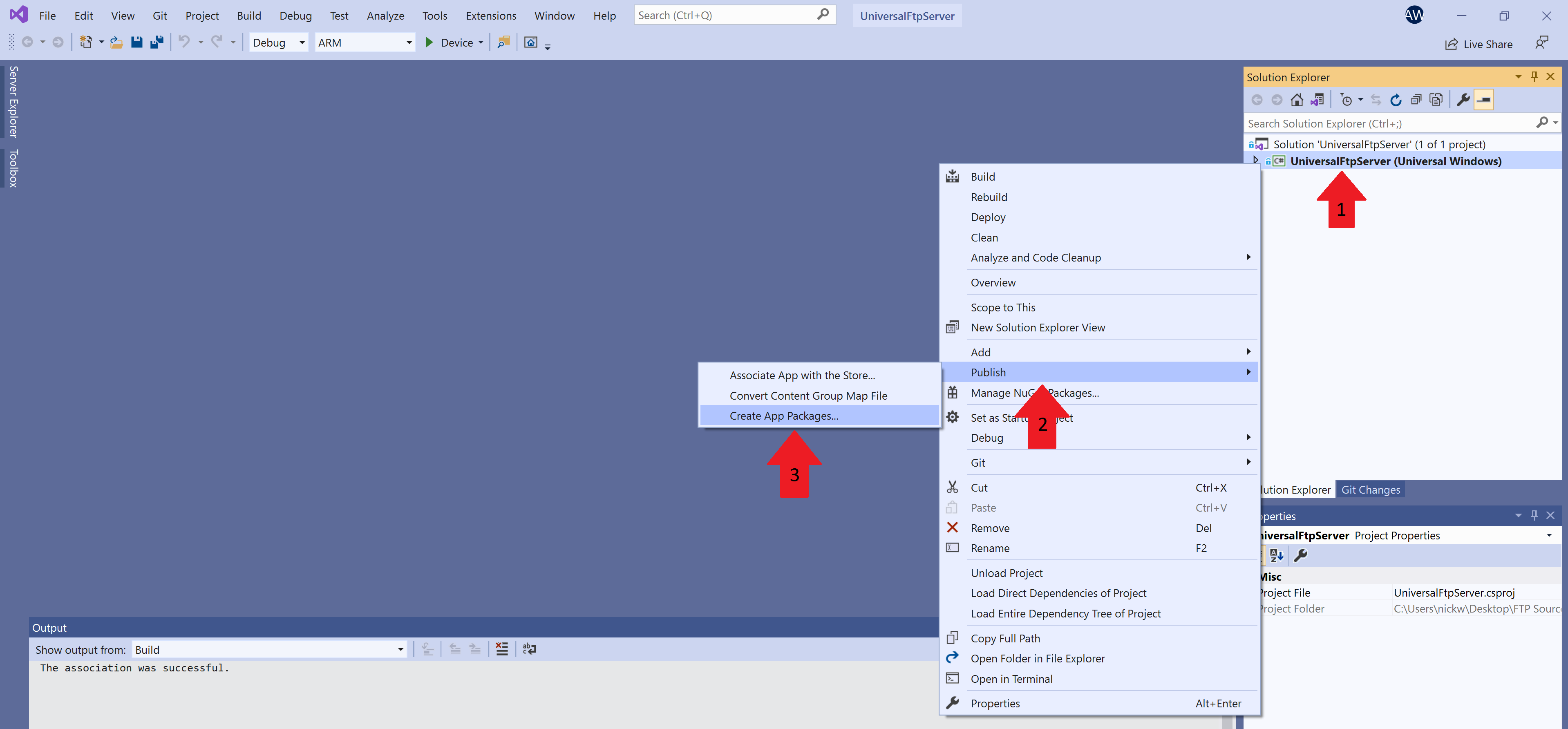This screenshot has height=729, width=1568.
Task: Click the Search Solution Explorer field
Action: tap(1388, 123)
